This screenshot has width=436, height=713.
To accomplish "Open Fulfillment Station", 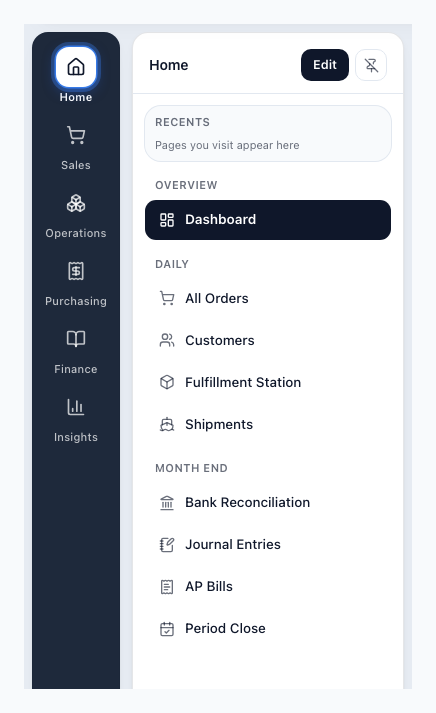I will [x=268, y=382].
